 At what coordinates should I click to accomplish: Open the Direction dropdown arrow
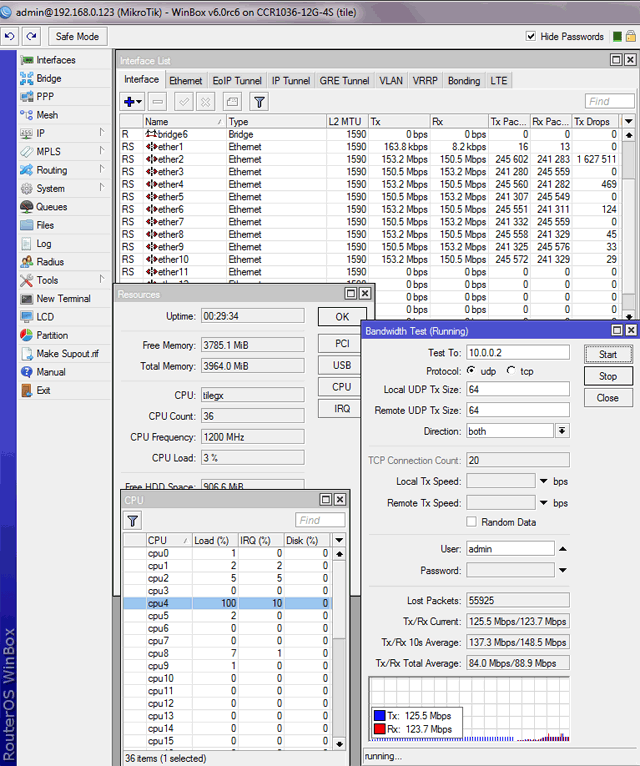click(x=562, y=431)
